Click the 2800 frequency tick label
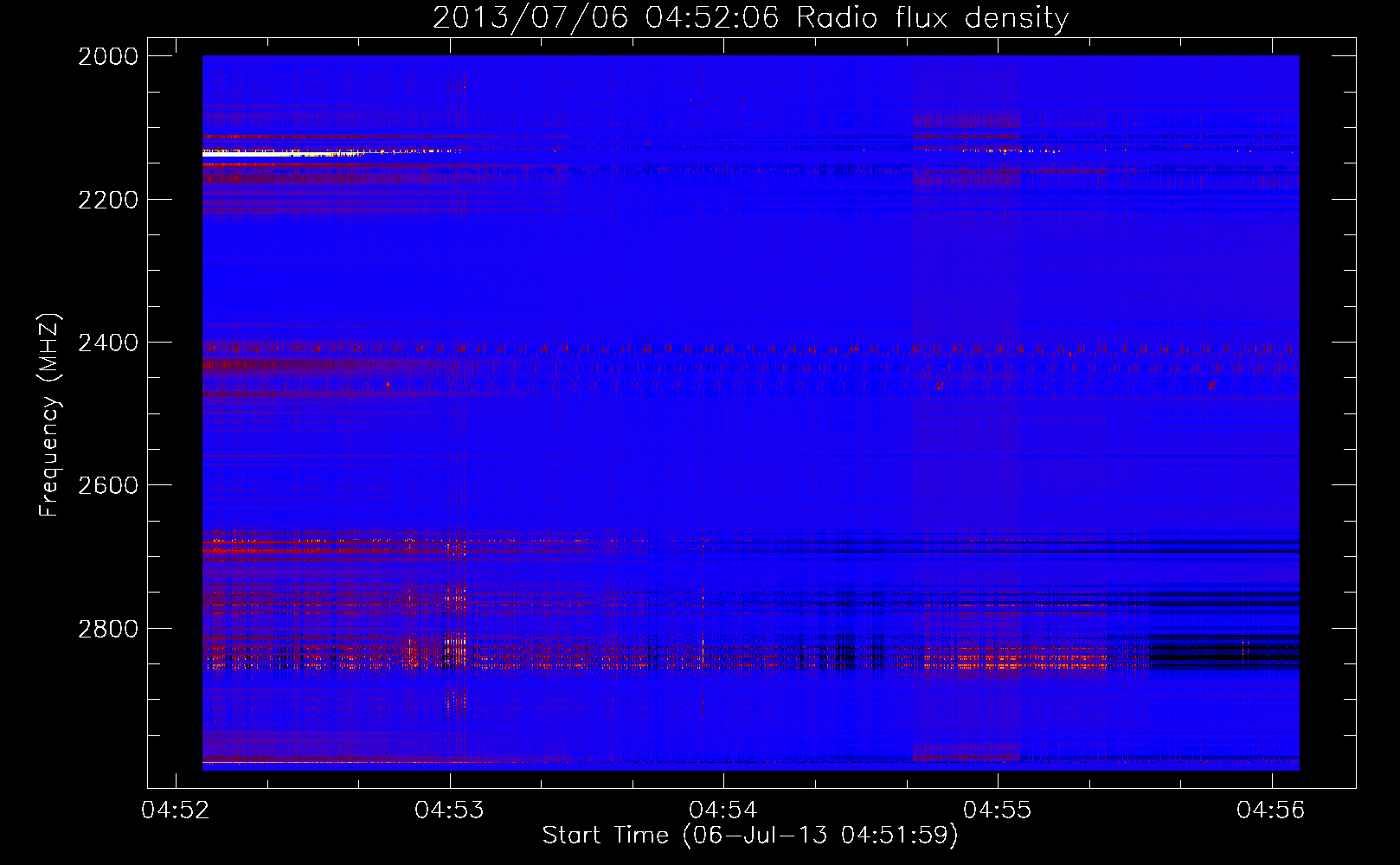1400x865 pixels. pos(108,629)
